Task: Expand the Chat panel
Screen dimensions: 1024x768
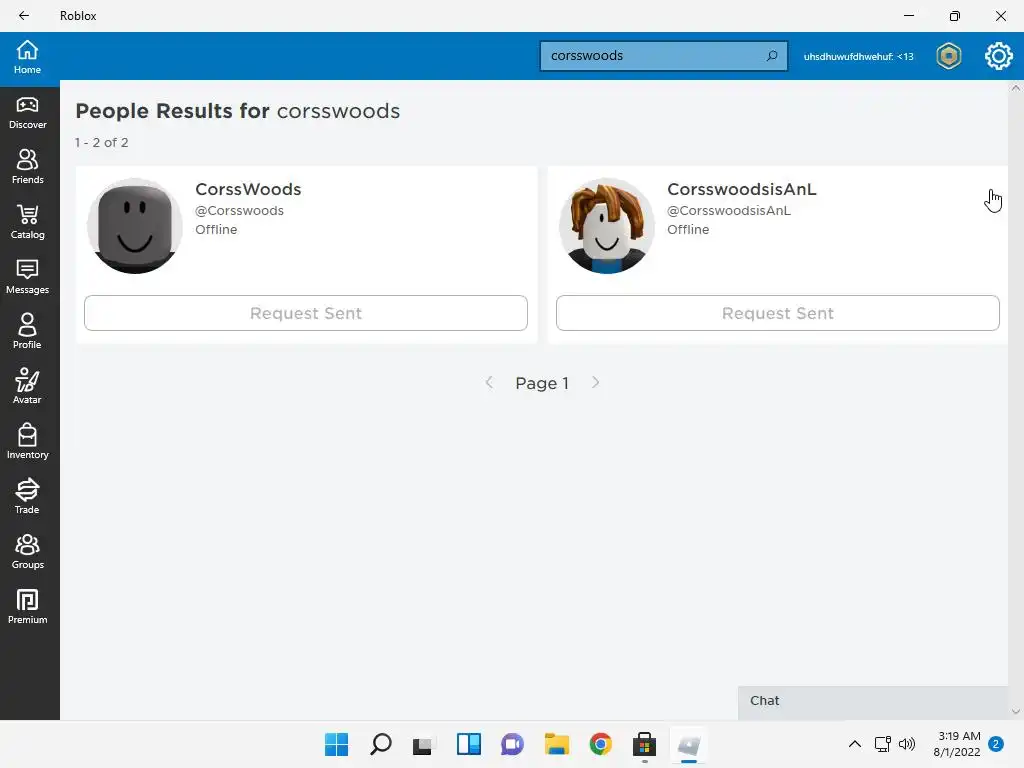Action: [x=872, y=702]
